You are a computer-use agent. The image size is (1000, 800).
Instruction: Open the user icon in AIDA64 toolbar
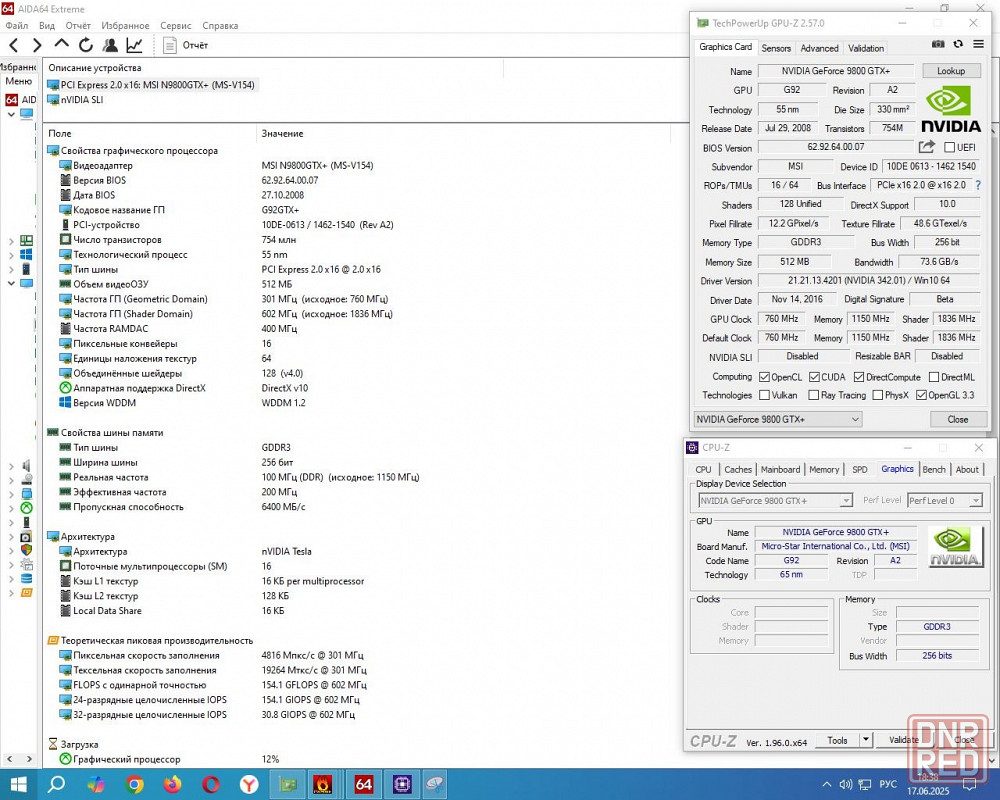click(110, 45)
